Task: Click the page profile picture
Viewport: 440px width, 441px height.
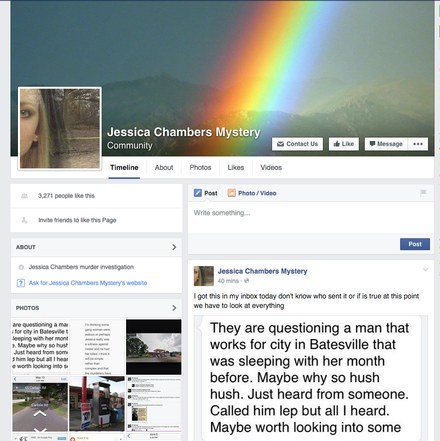Action: coord(60,129)
